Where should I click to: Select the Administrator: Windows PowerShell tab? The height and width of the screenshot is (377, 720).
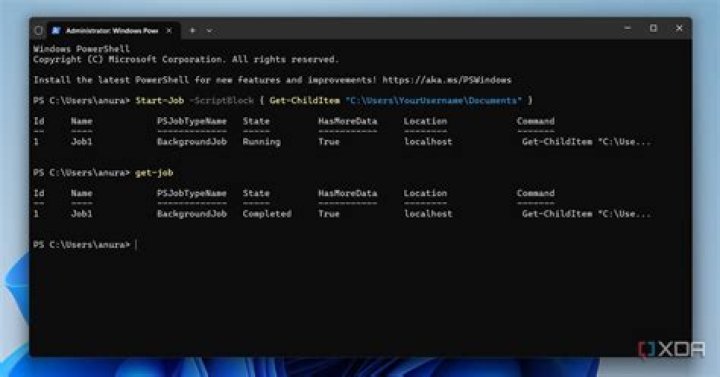(112, 30)
